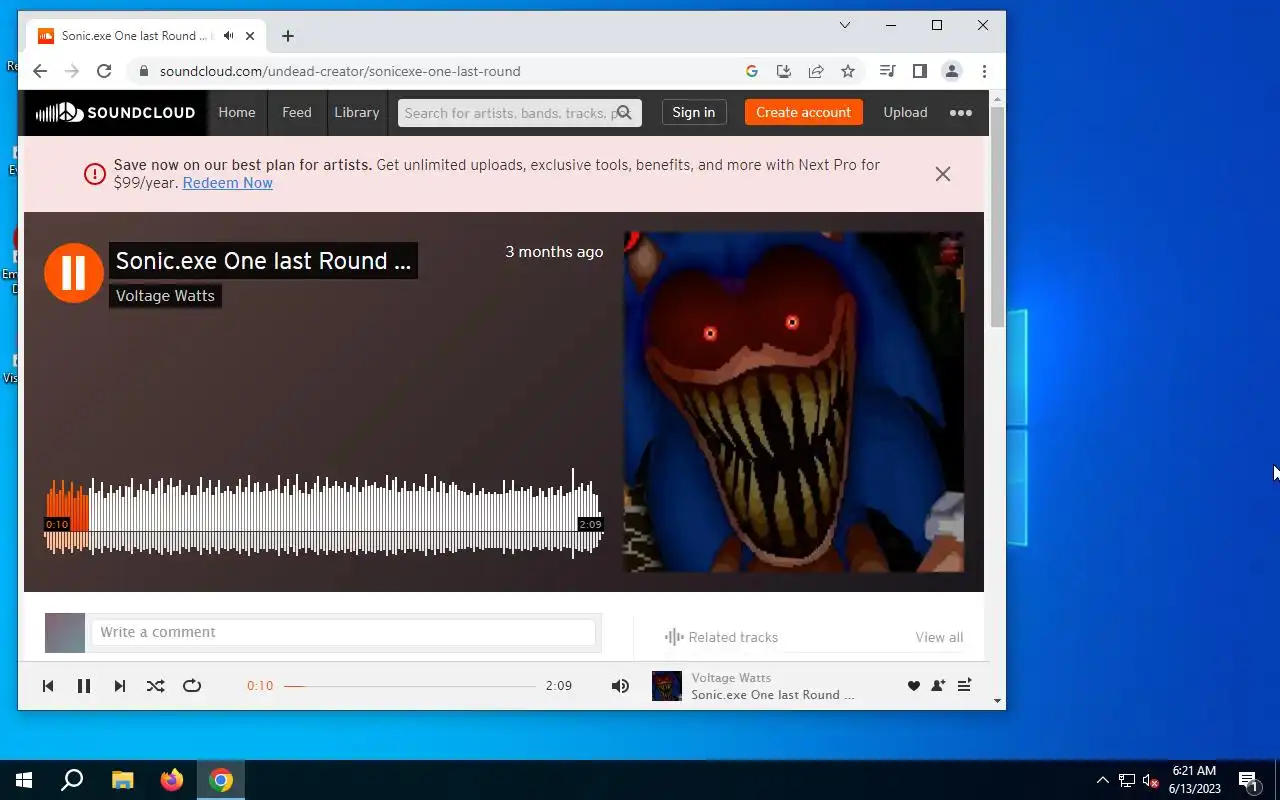Open the Feed tab
The image size is (1280, 800).
(x=297, y=113)
